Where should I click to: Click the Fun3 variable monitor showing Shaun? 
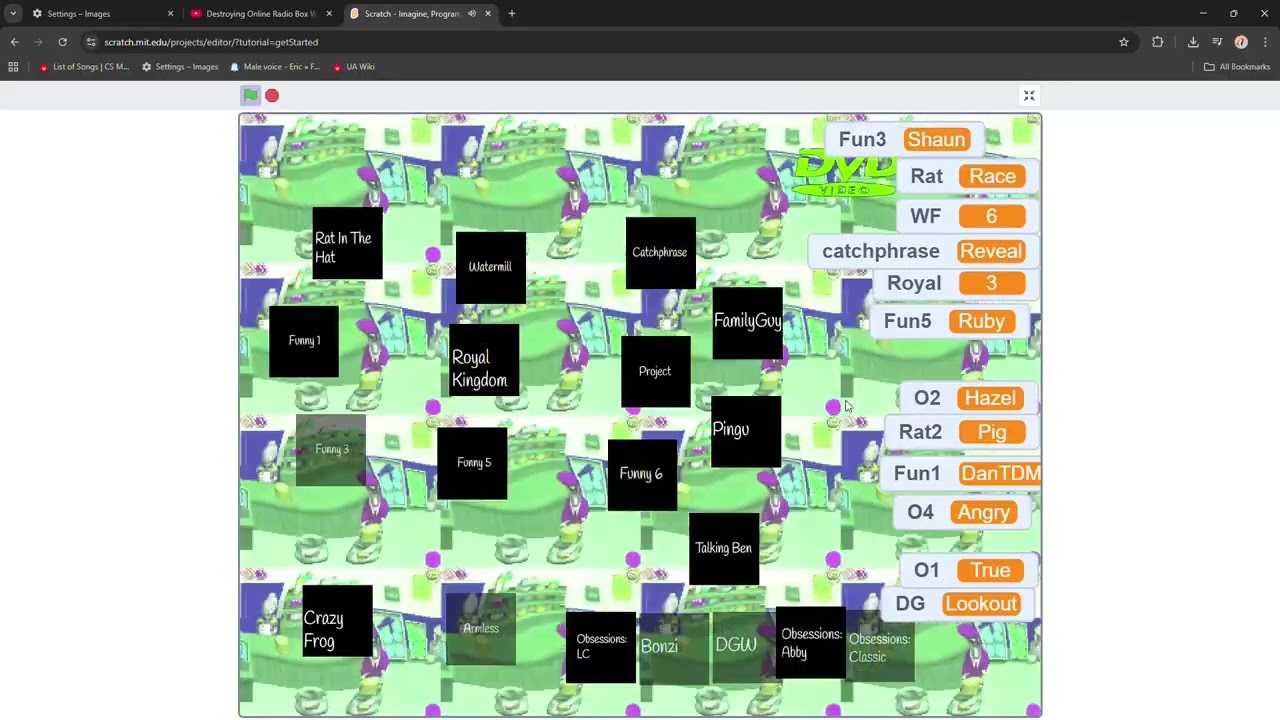[x=903, y=140]
